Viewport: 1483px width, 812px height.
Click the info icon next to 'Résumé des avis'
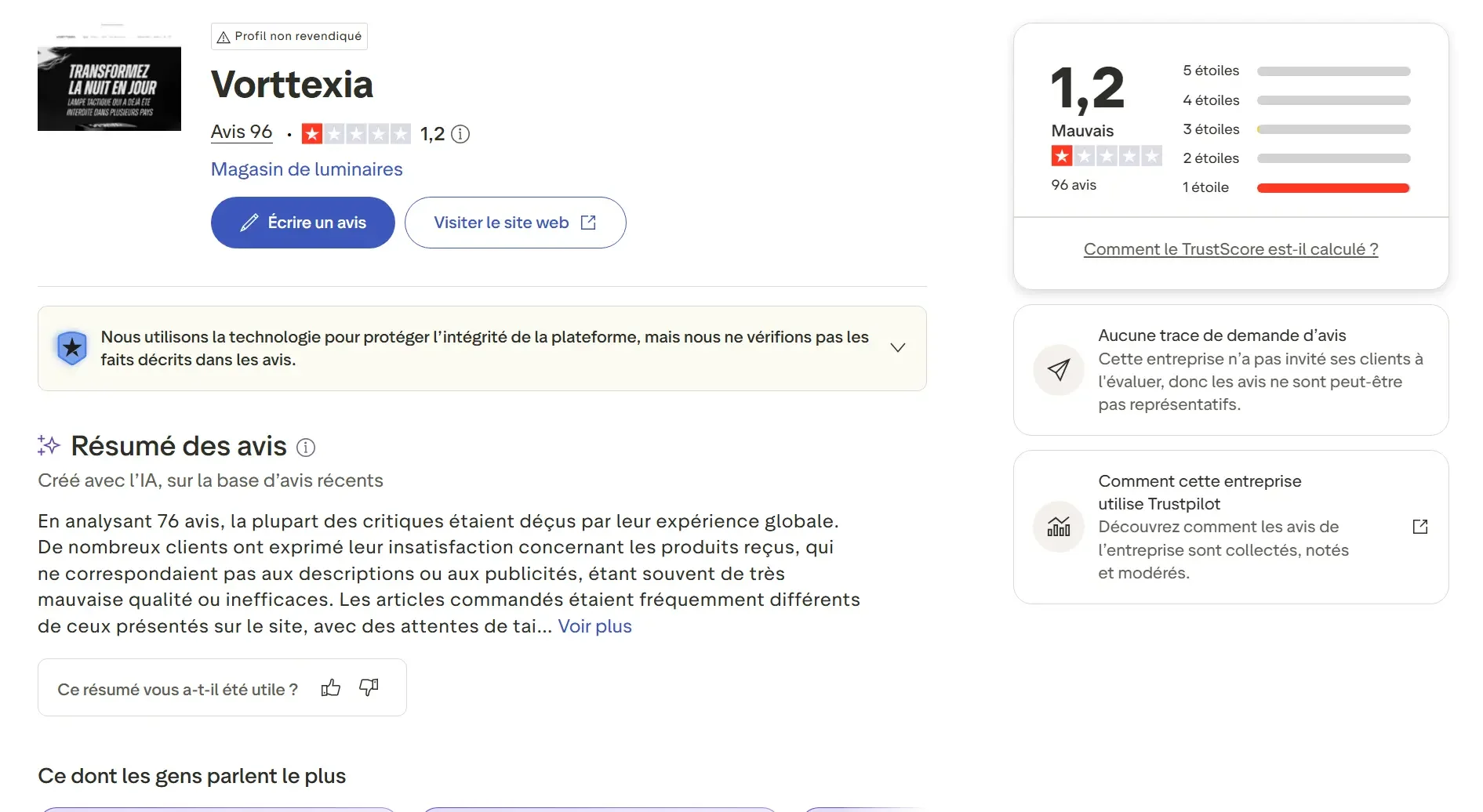306,448
